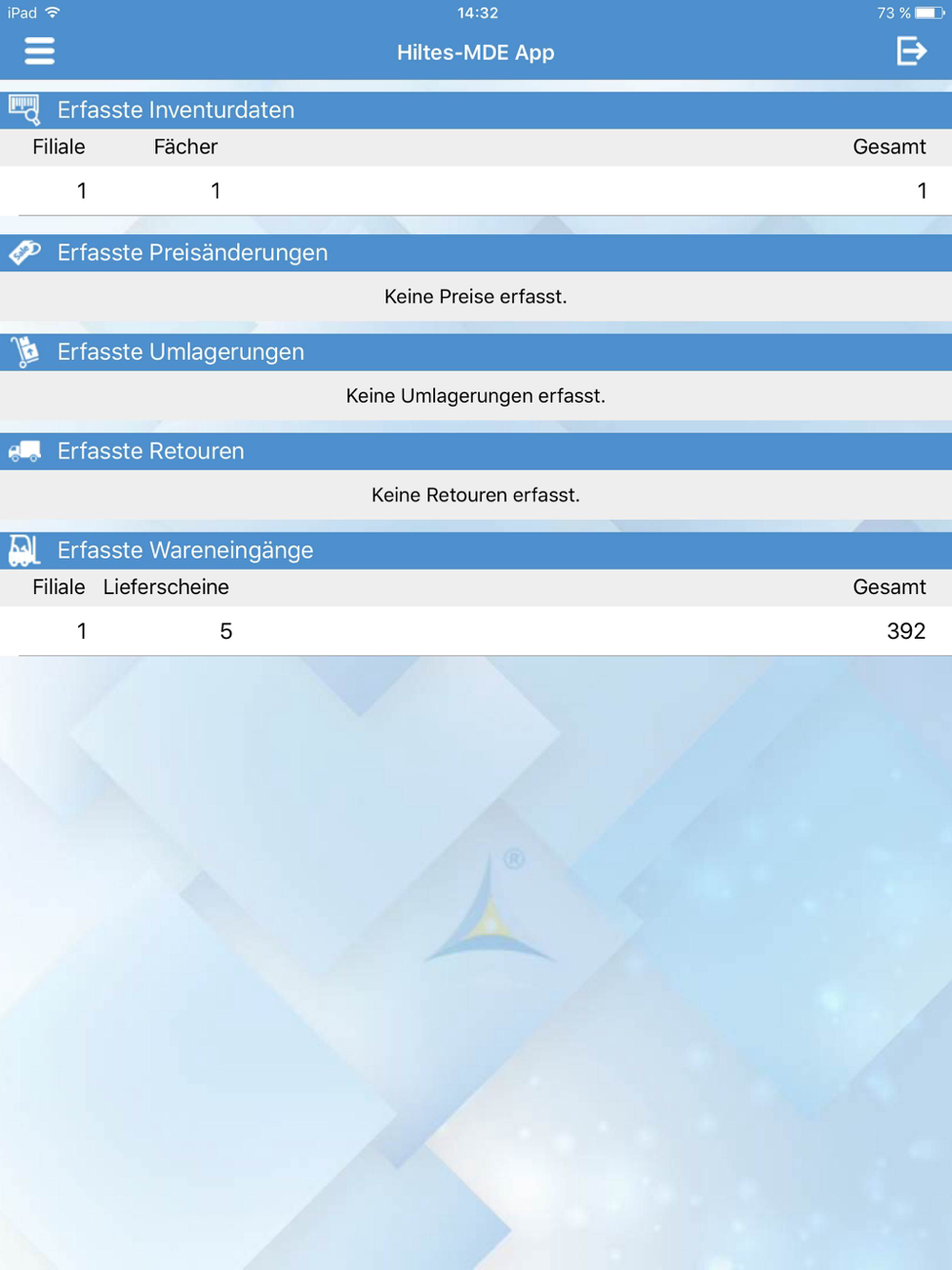Click the price tag icon

[25, 252]
